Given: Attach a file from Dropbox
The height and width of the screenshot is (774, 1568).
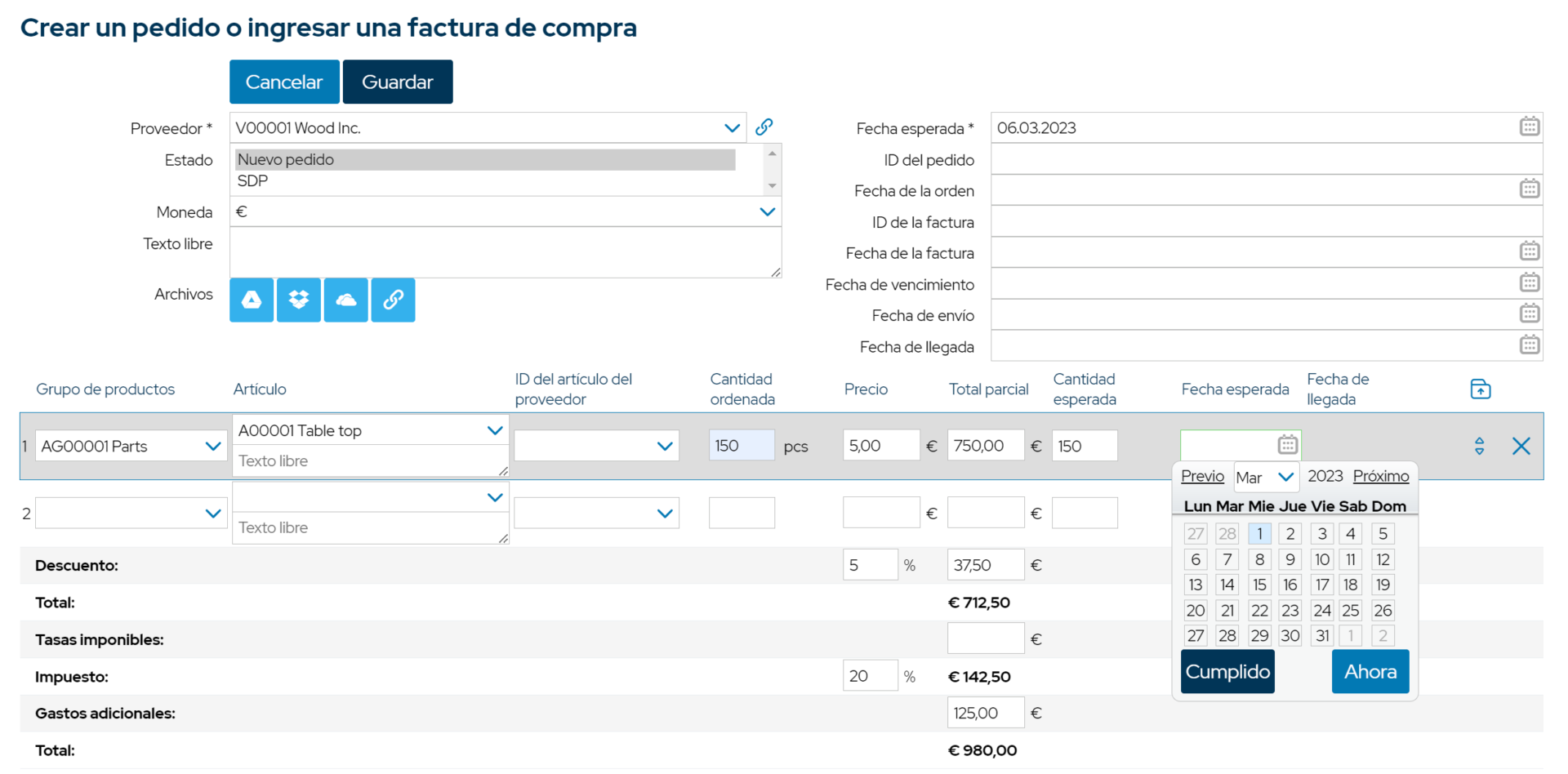Looking at the screenshot, I should (x=298, y=300).
